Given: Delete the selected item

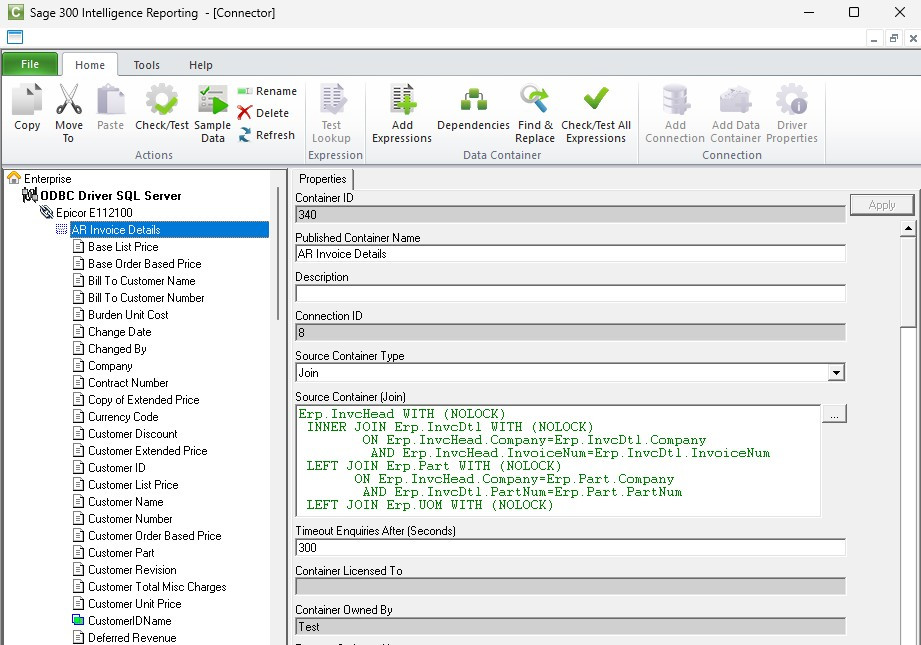Looking at the screenshot, I should 263,113.
